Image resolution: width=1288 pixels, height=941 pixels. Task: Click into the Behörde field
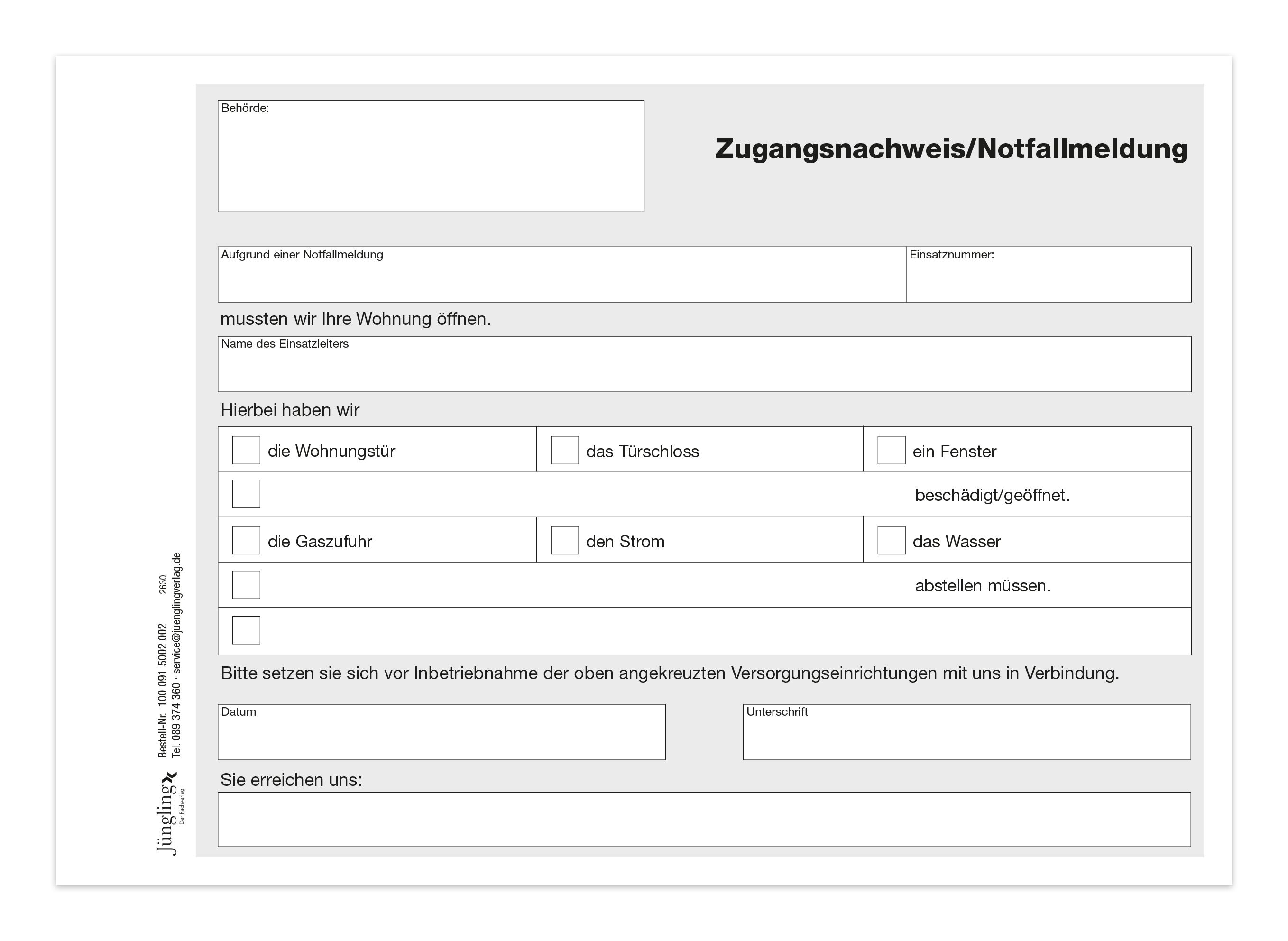431,156
